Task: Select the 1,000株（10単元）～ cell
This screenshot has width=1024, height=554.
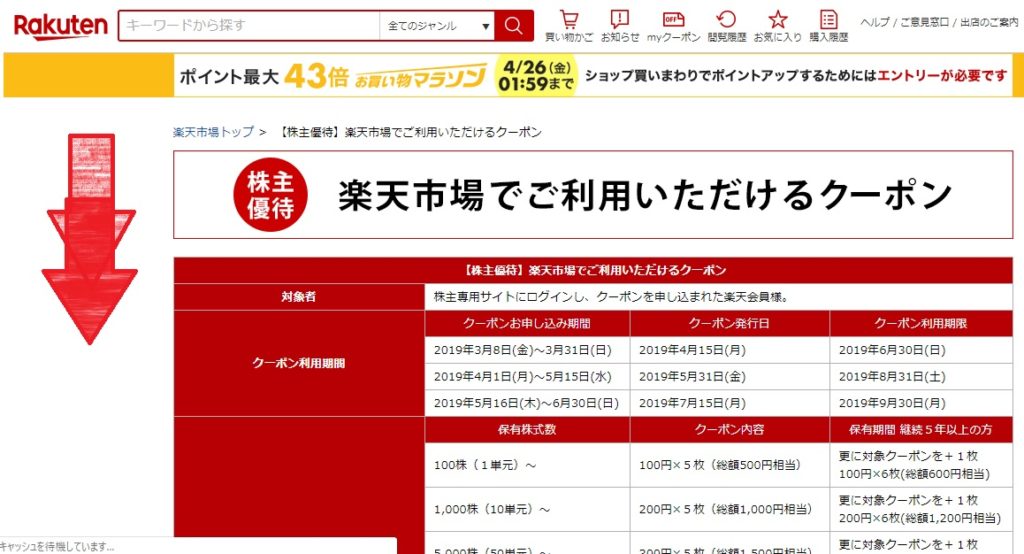Action: 527,509
